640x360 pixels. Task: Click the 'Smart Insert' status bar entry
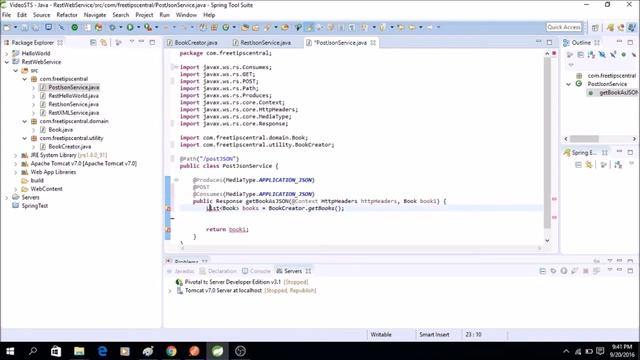tap(434, 334)
